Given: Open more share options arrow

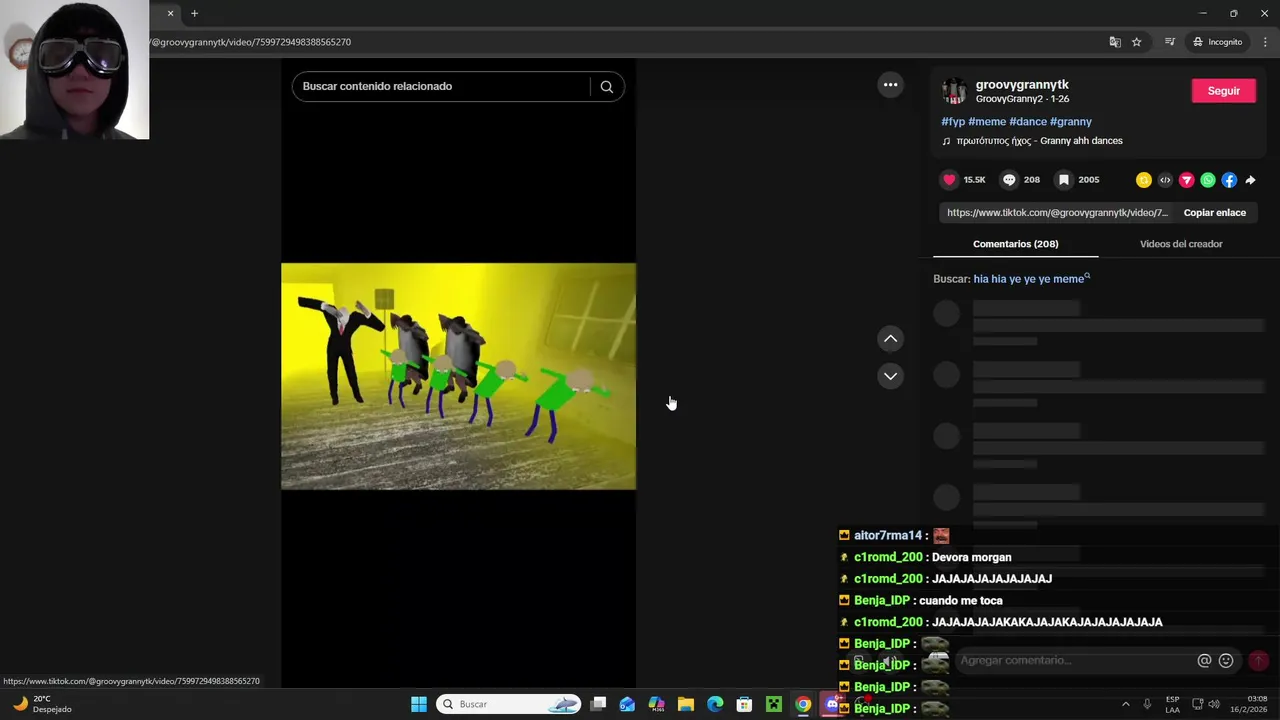Looking at the screenshot, I should click(x=1250, y=180).
